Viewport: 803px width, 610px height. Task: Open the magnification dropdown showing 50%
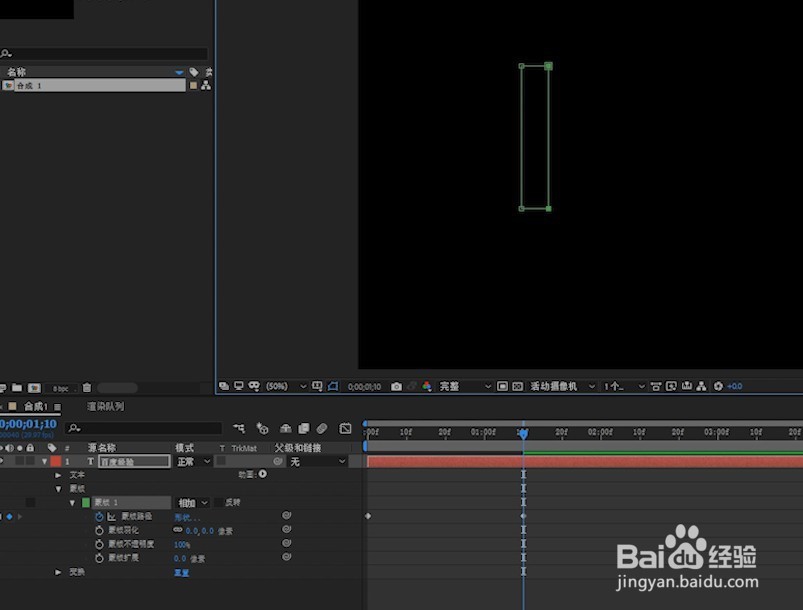[x=285, y=386]
